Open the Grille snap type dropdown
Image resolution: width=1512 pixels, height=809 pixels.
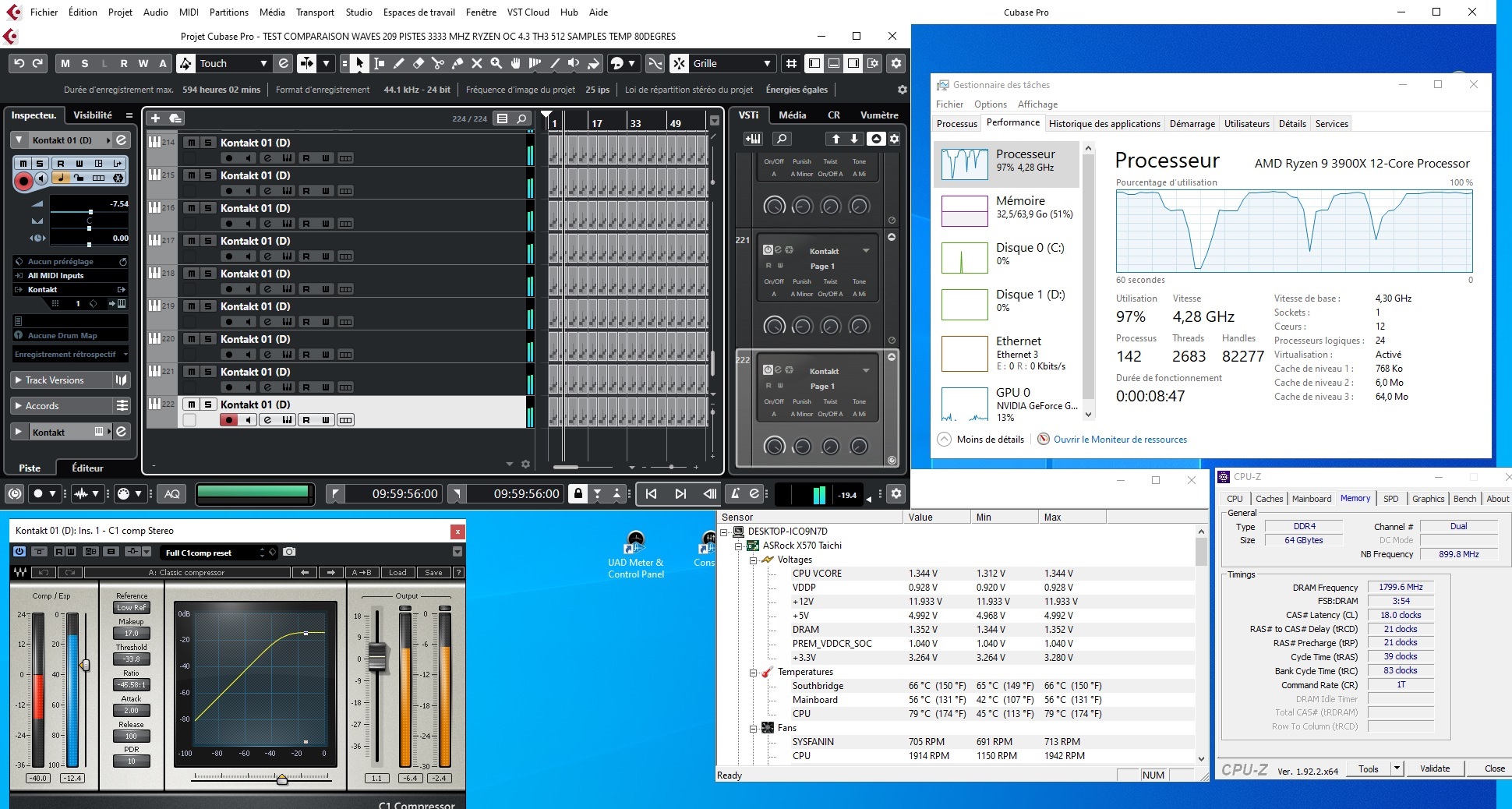point(766,64)
